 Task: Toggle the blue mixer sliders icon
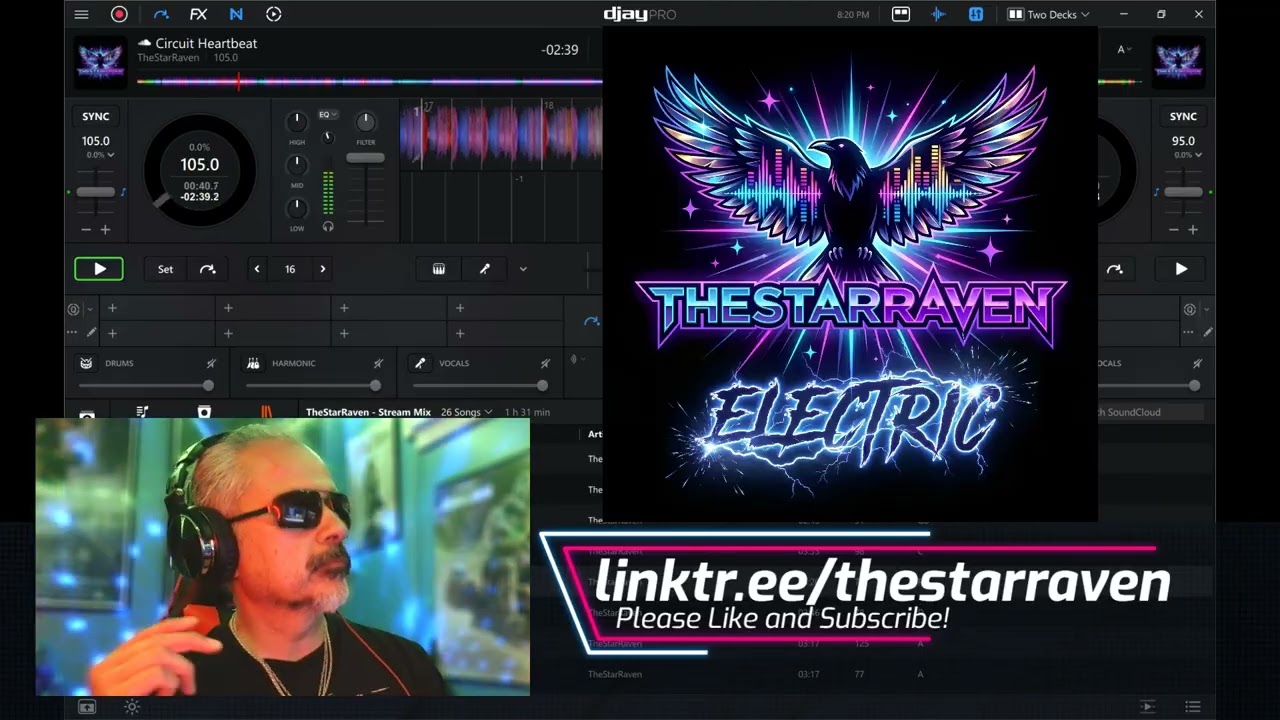pos(976,14)
